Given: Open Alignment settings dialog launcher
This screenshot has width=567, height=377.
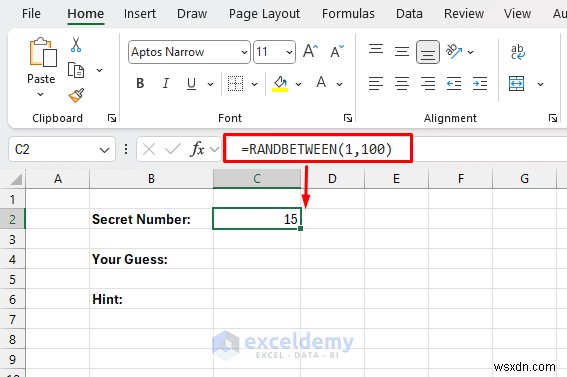Looking at the screenshot, I should [553, 118].
